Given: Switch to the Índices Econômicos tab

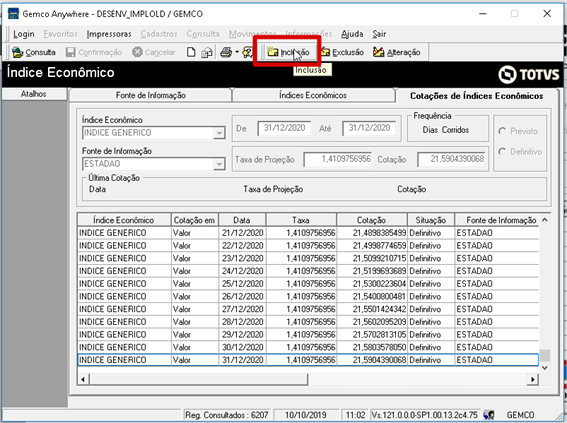Looking at the screenshot, I should (x=313, y=95).
